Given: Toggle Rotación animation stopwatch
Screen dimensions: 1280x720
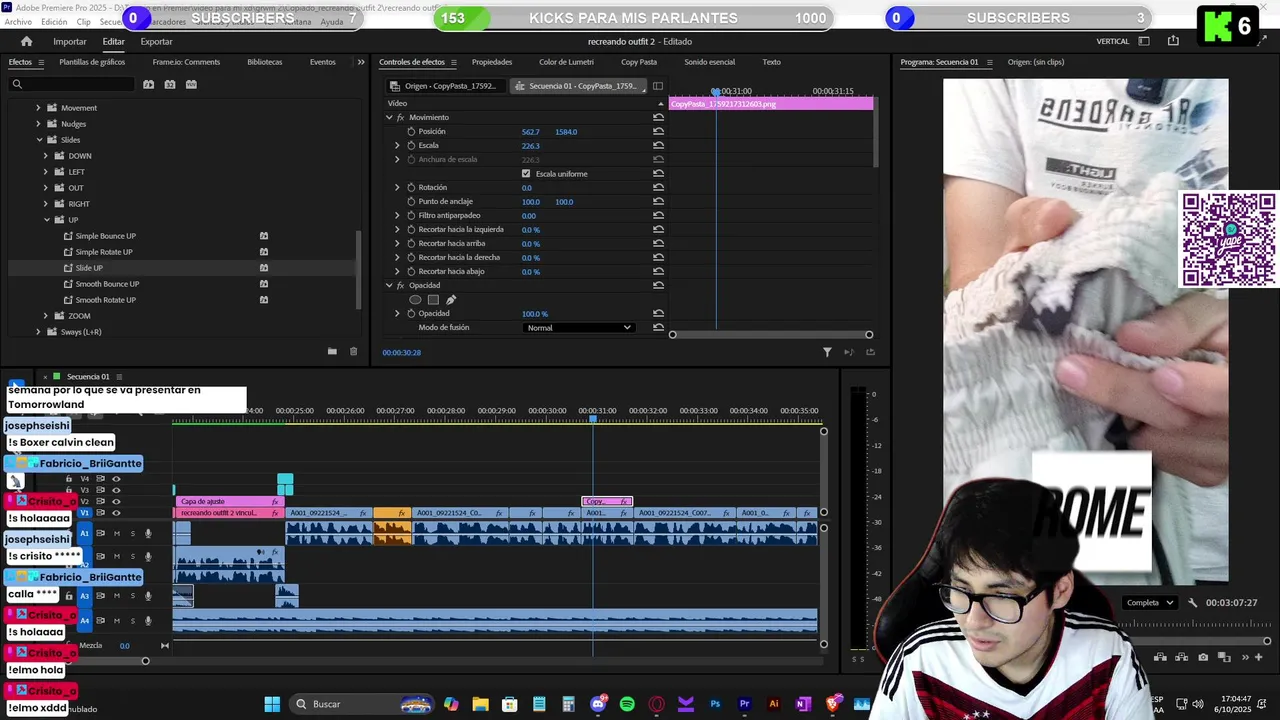Looking at the screenshot, I should click(x=410, y=188).
